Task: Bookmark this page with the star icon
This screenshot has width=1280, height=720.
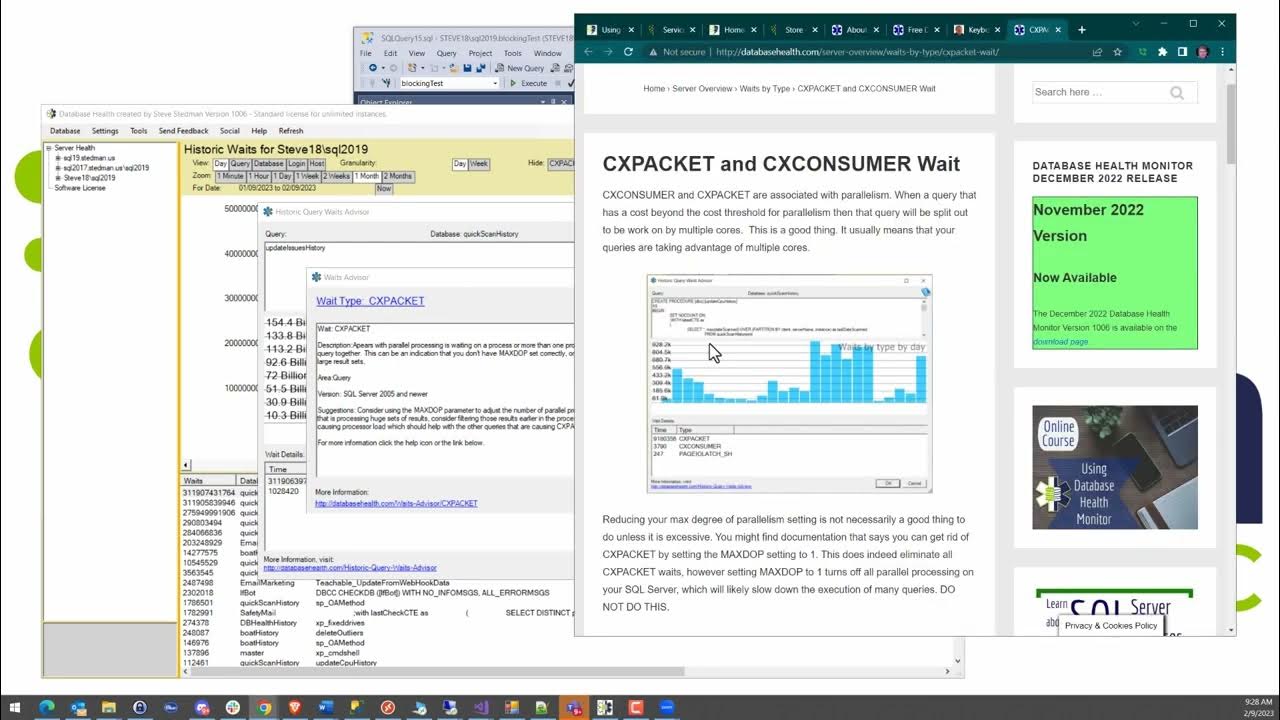Action: pyautogui.click(x=1117, y=52)
